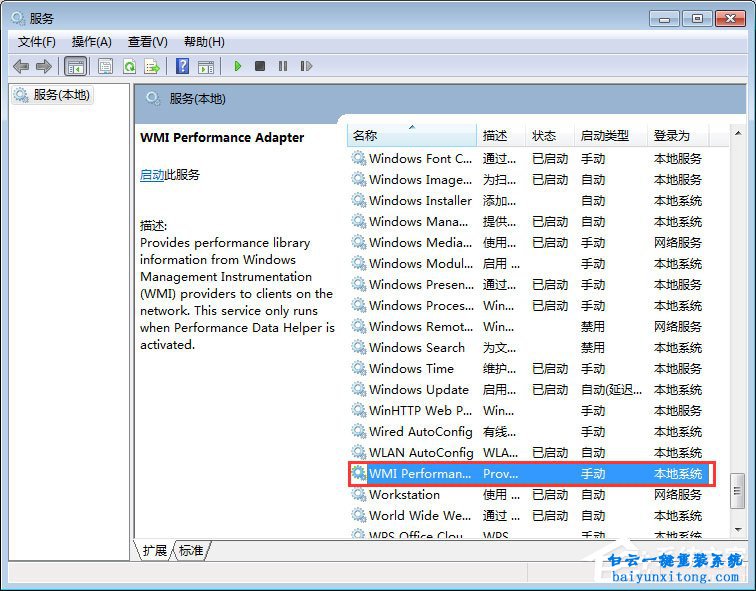This screenshot has height=591, width=756.
Task: Open the 文件(F) menu
Action: [37, 41]
